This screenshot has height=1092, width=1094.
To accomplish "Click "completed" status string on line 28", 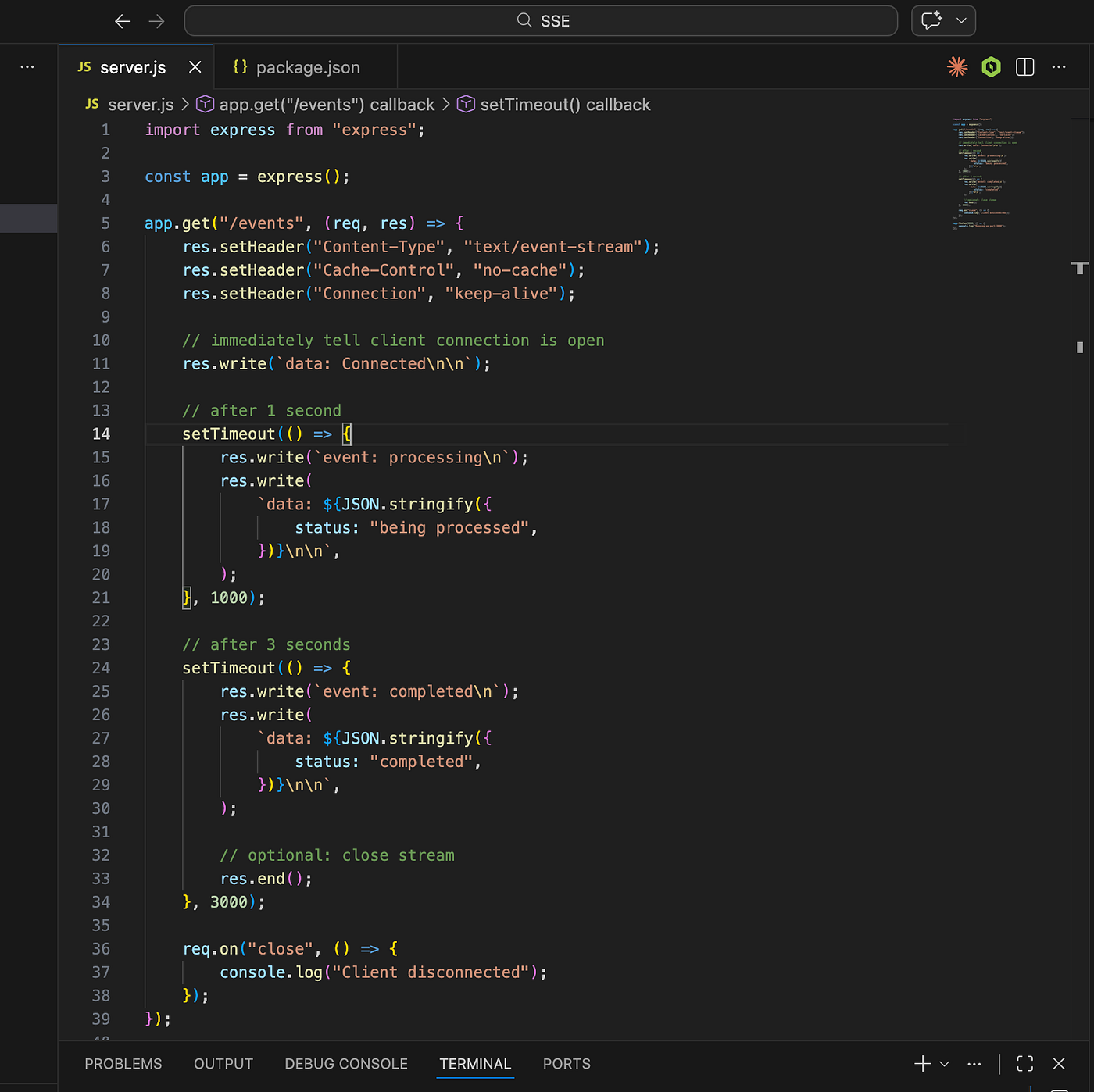I will 421,762.
